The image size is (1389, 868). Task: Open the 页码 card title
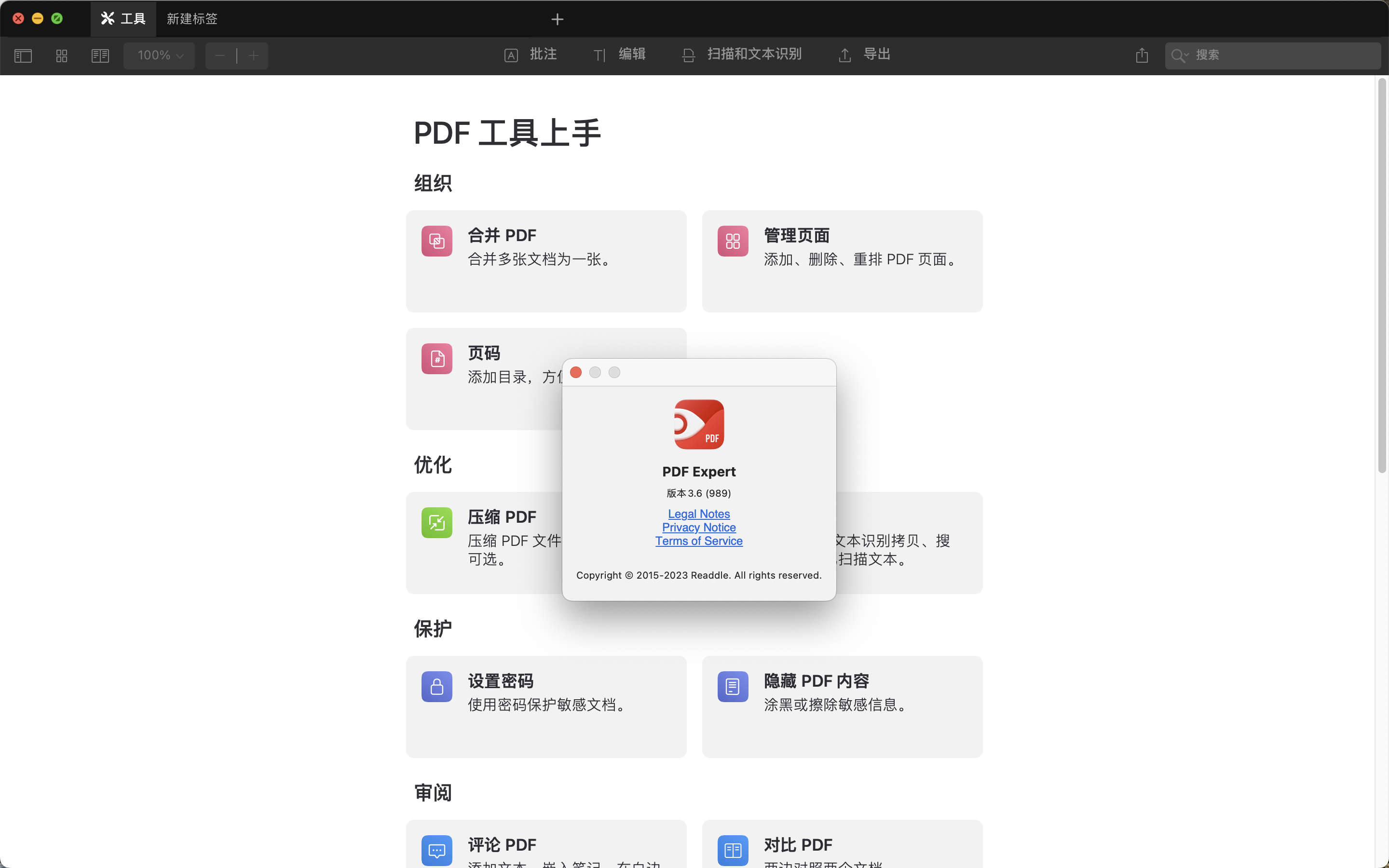pos(484,353)
